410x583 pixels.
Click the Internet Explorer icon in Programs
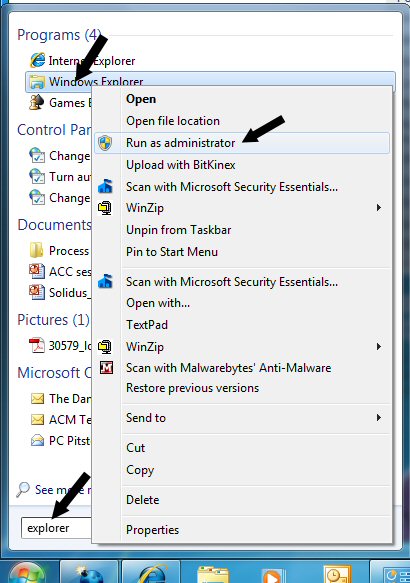coord(38,60)
